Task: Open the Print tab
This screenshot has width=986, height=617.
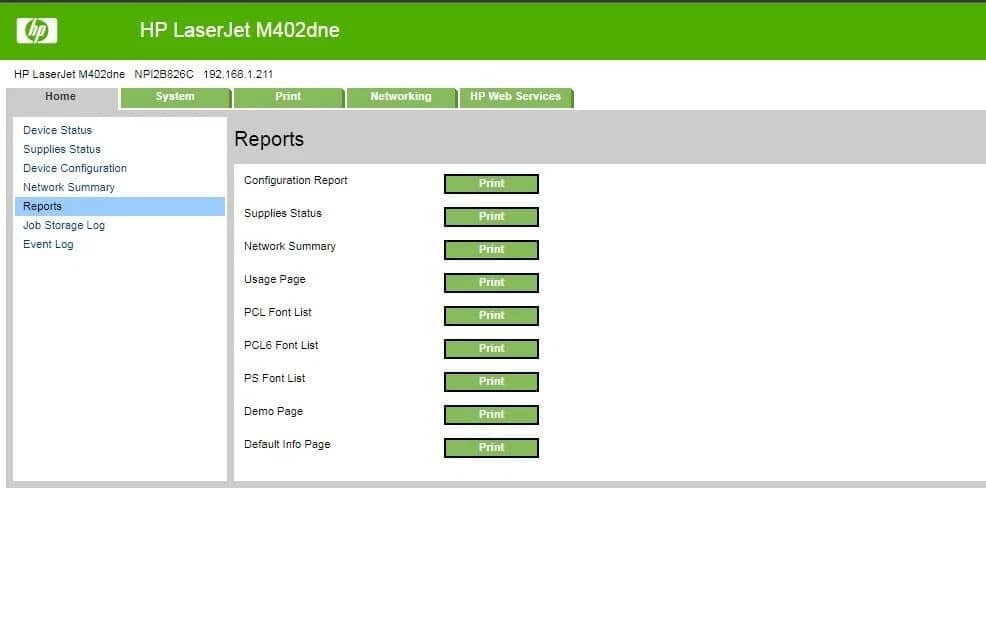Action: [288, 97]
